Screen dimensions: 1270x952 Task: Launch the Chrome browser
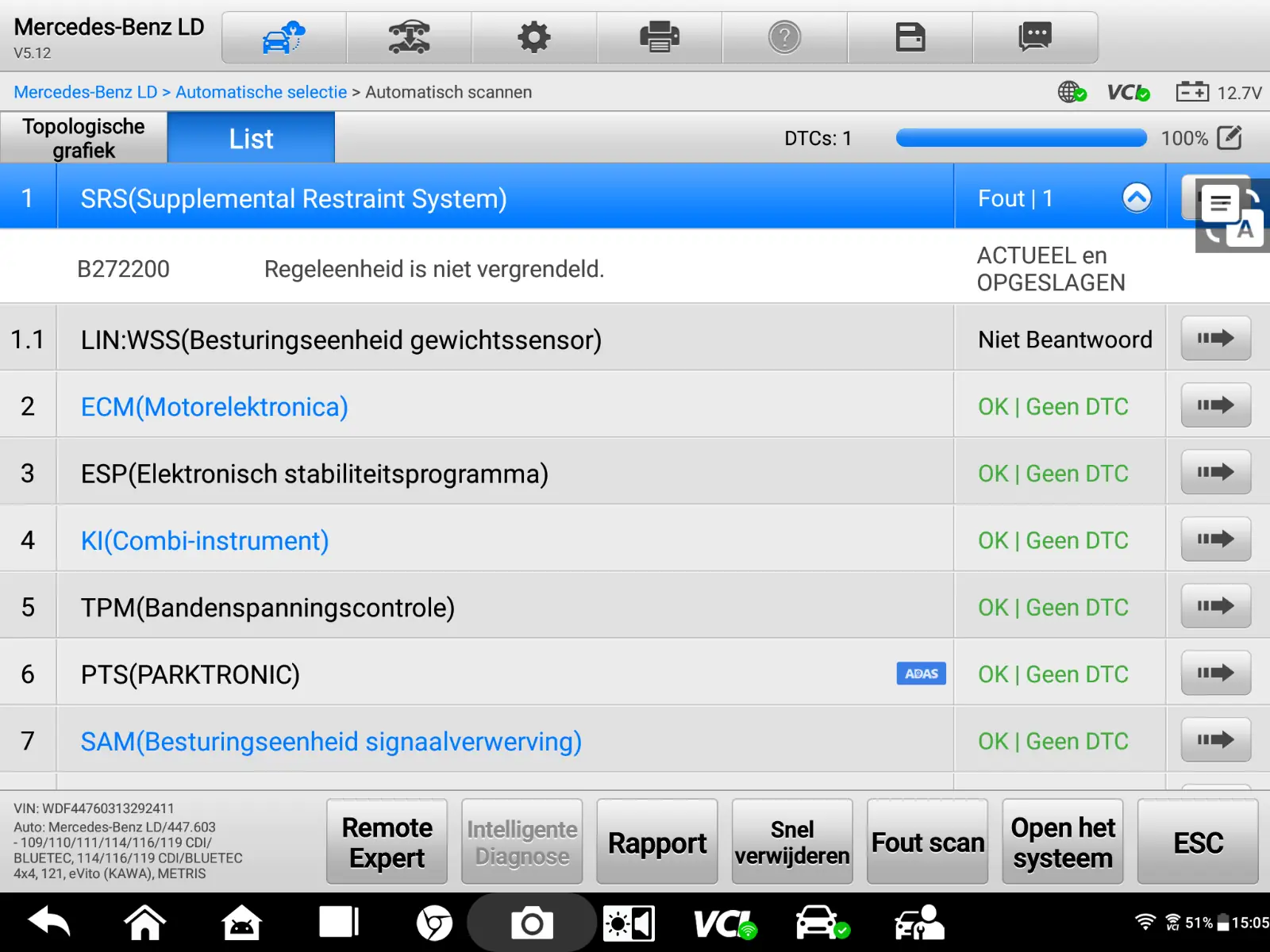[434, 923]
